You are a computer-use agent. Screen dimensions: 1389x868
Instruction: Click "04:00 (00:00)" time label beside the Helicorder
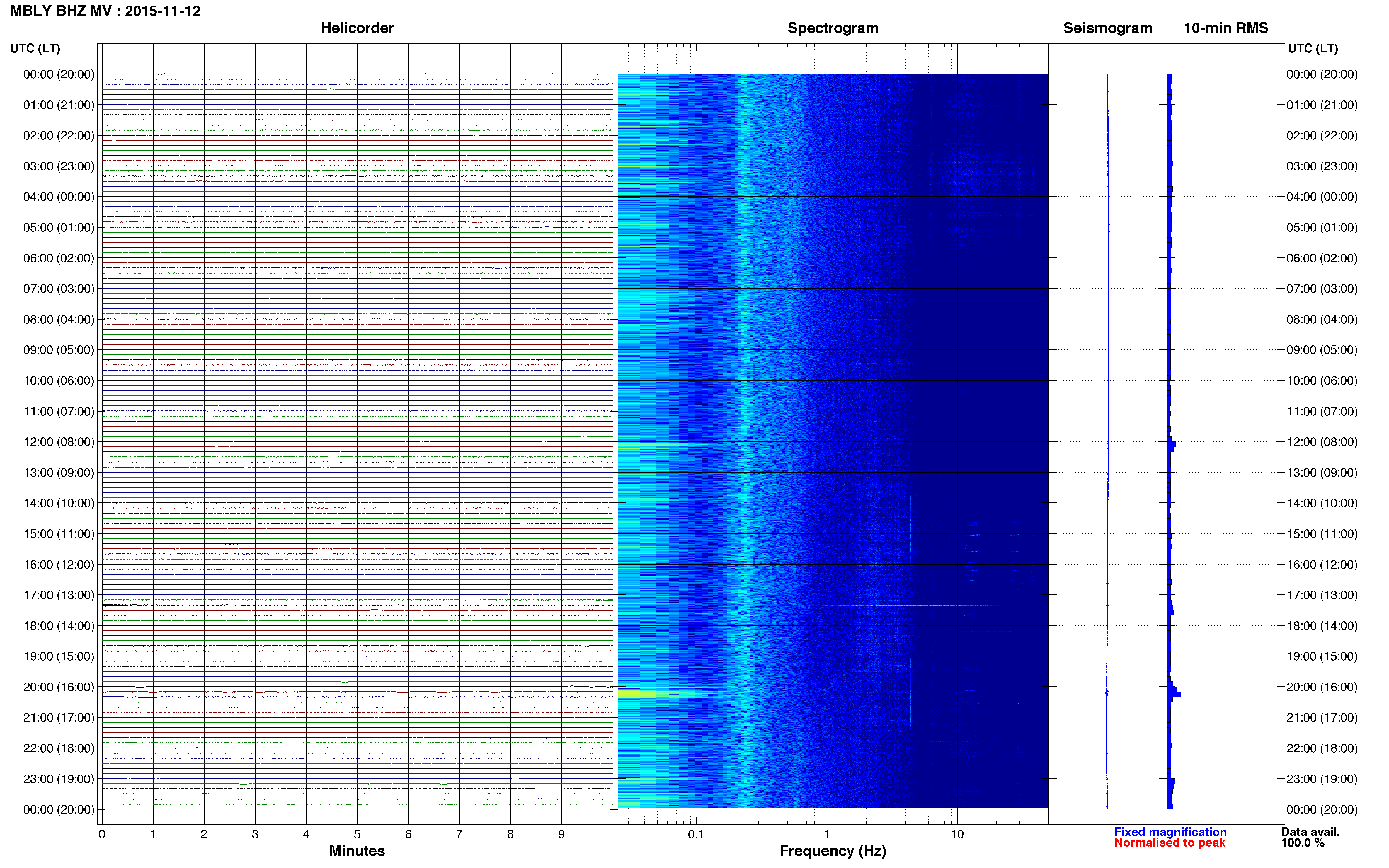[x=59, y=197]
